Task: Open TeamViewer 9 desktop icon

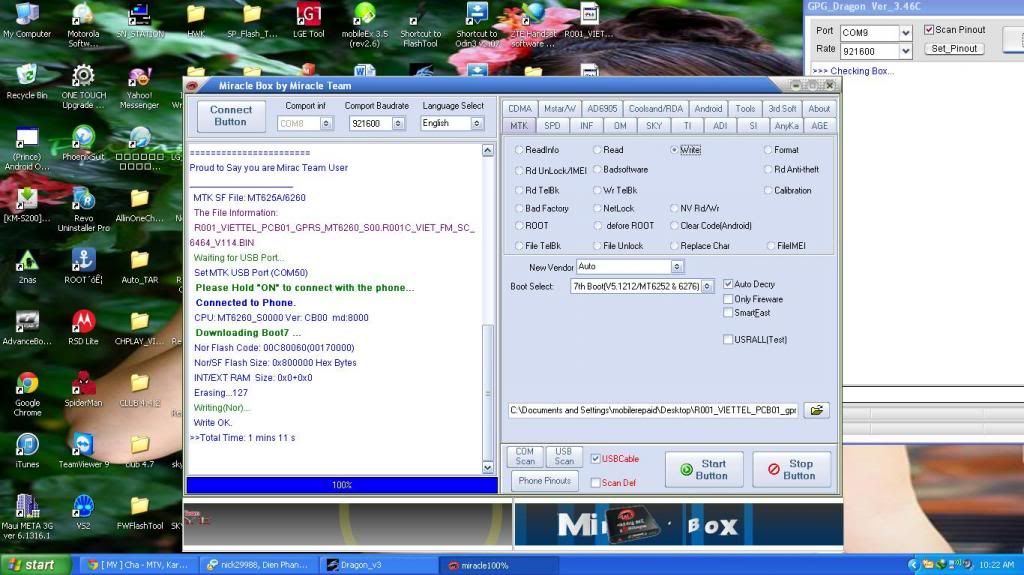Action: (83, 451)
